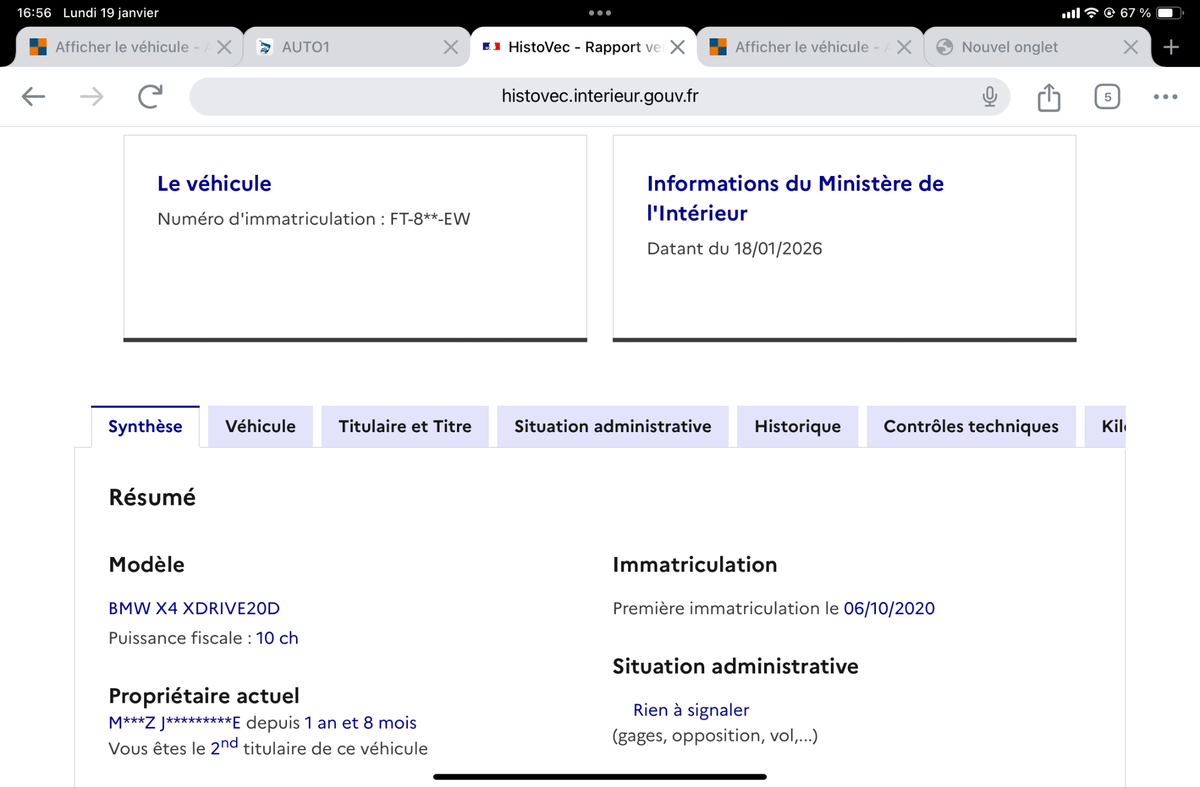This screenshot has width=1200, height=788.
Task: Close the Nouvel onglet tab
Action: click(x=1130, y=47)
